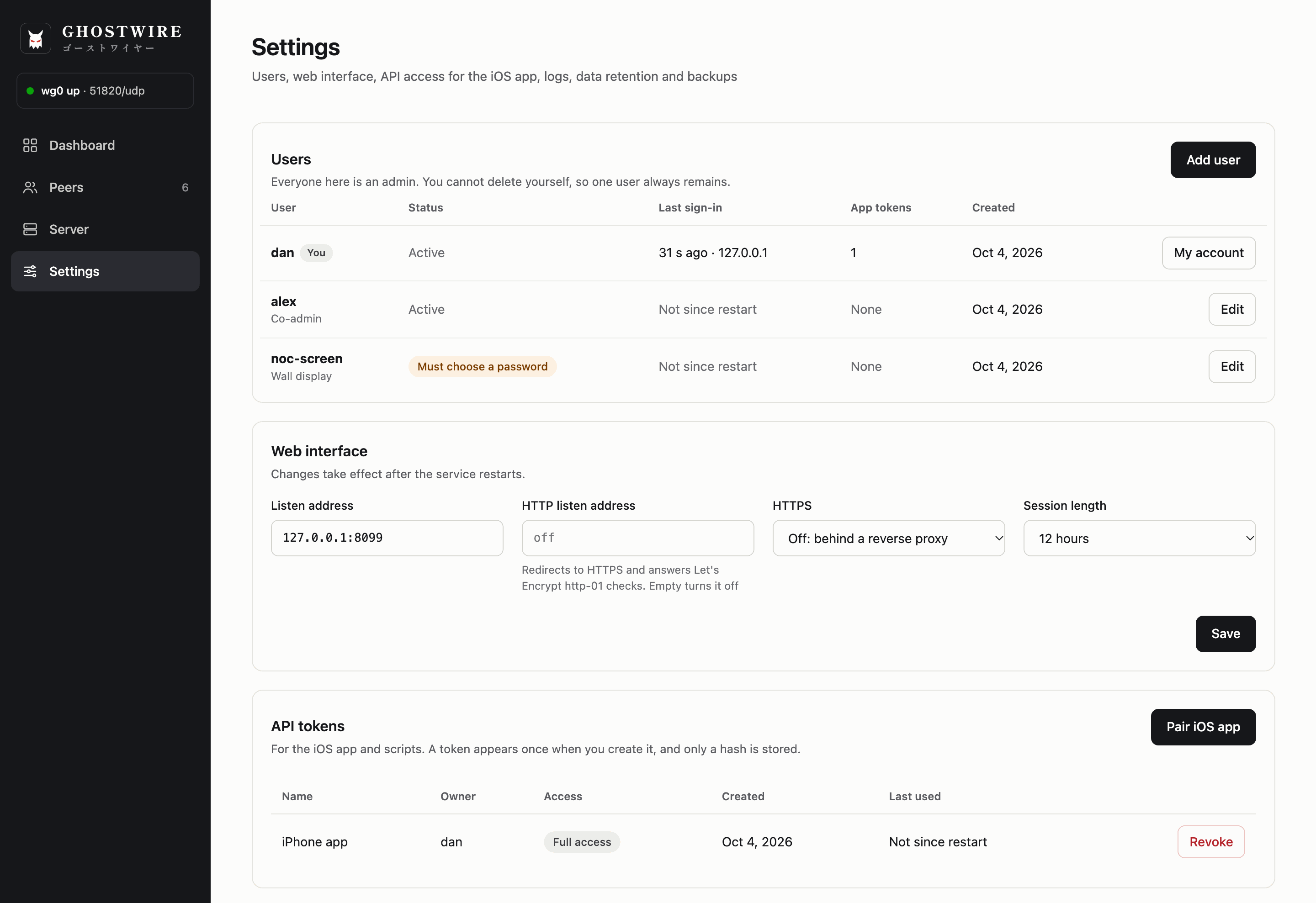Click the You badge beside dan

316,253
